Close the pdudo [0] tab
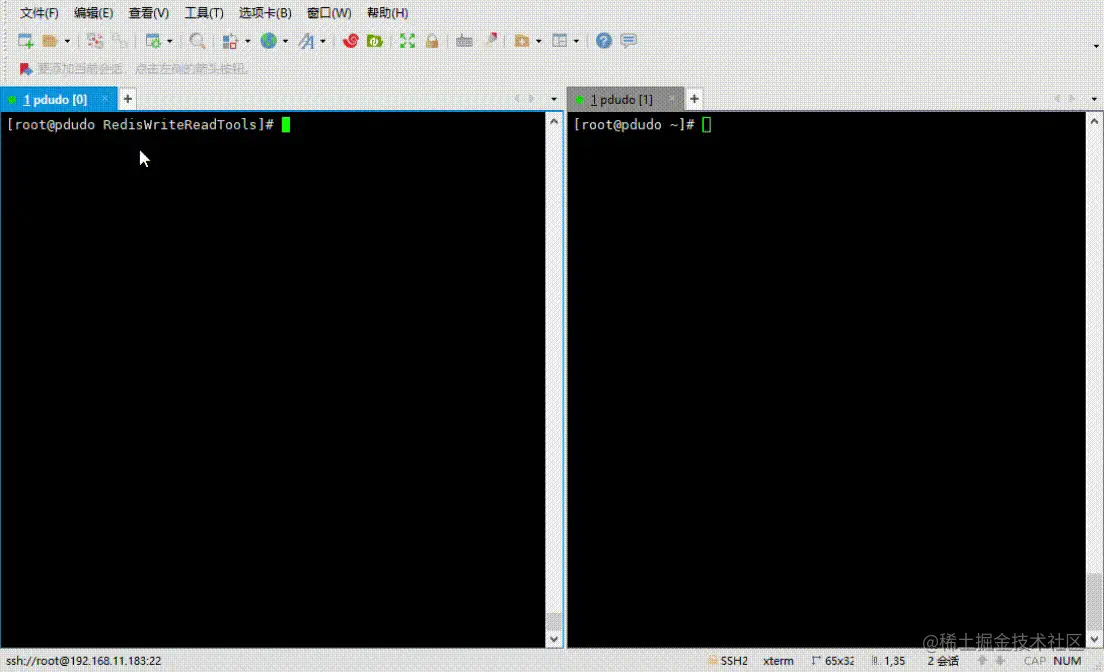Screen dimensions: 1104x672 (x=105, y=99)
